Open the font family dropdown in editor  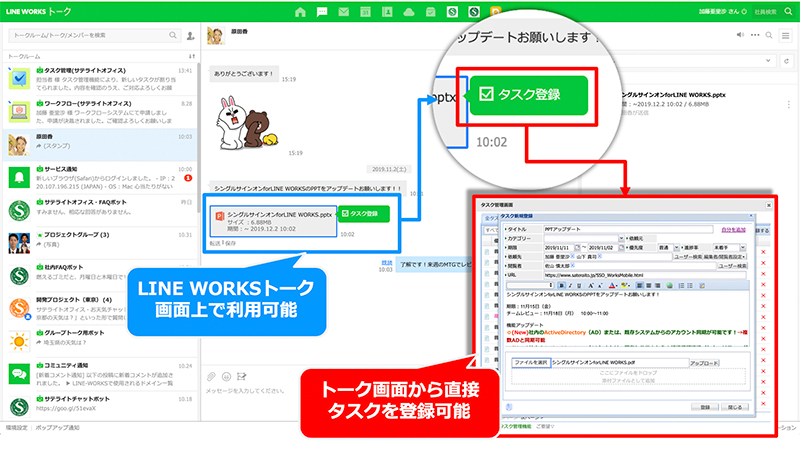[x=530, y=285]
